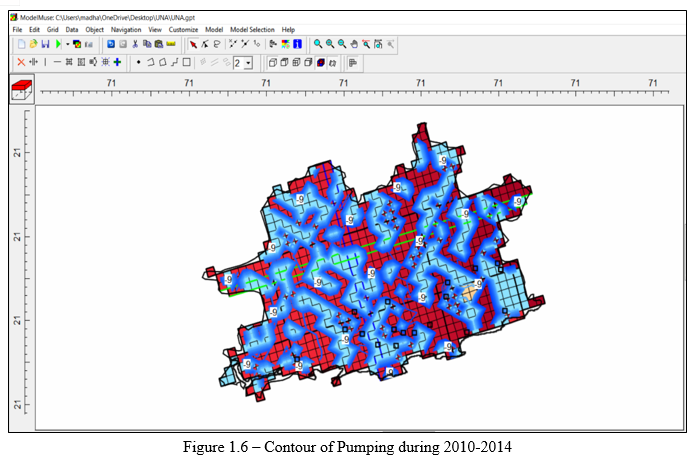Image resolution: width=696 pixels, height=462 pixels.
Task: Choose the Create Polygon Object tool
Action: click(162, 62)
